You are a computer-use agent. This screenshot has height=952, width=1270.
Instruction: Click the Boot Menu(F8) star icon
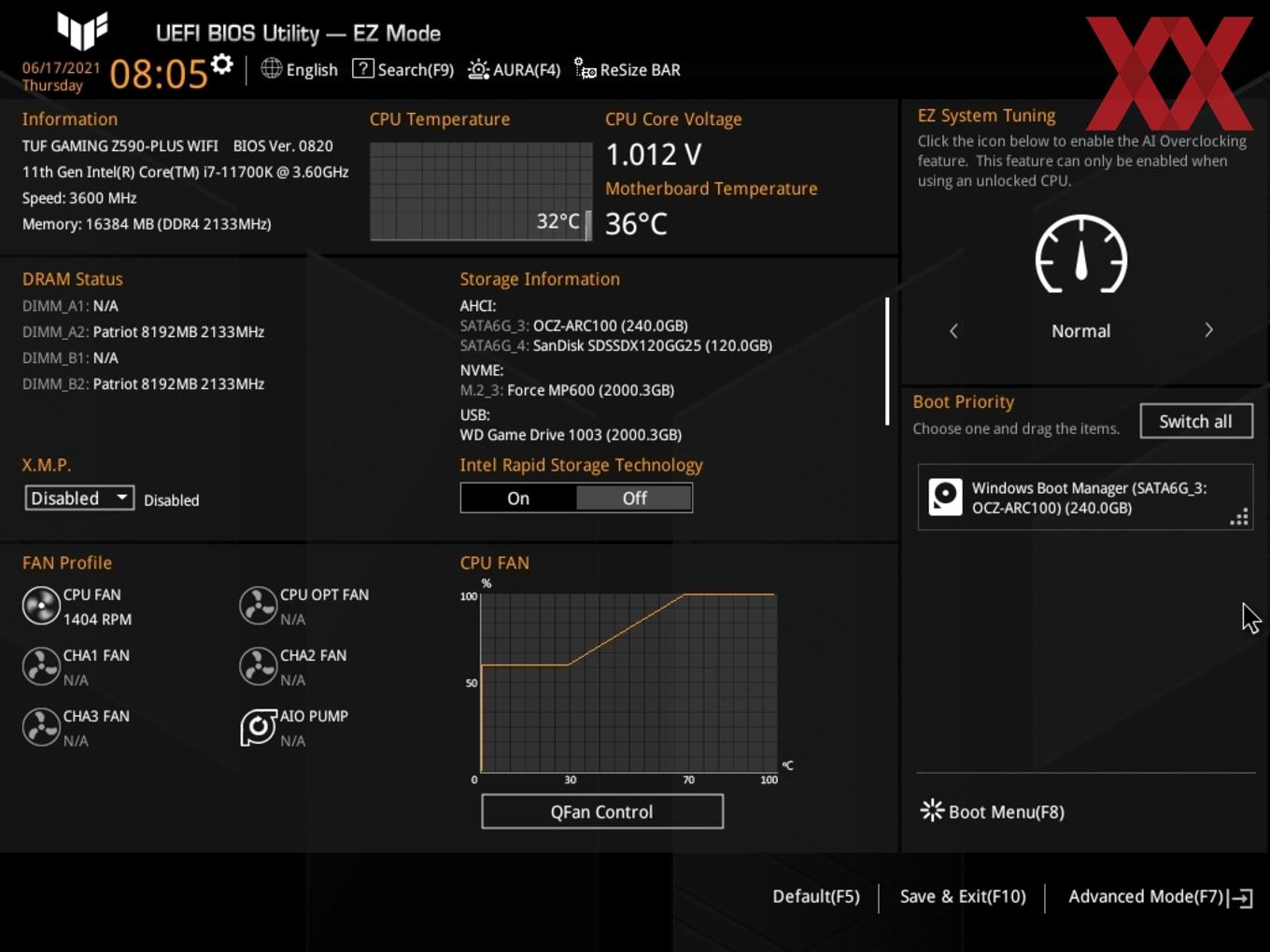(932, 810)
